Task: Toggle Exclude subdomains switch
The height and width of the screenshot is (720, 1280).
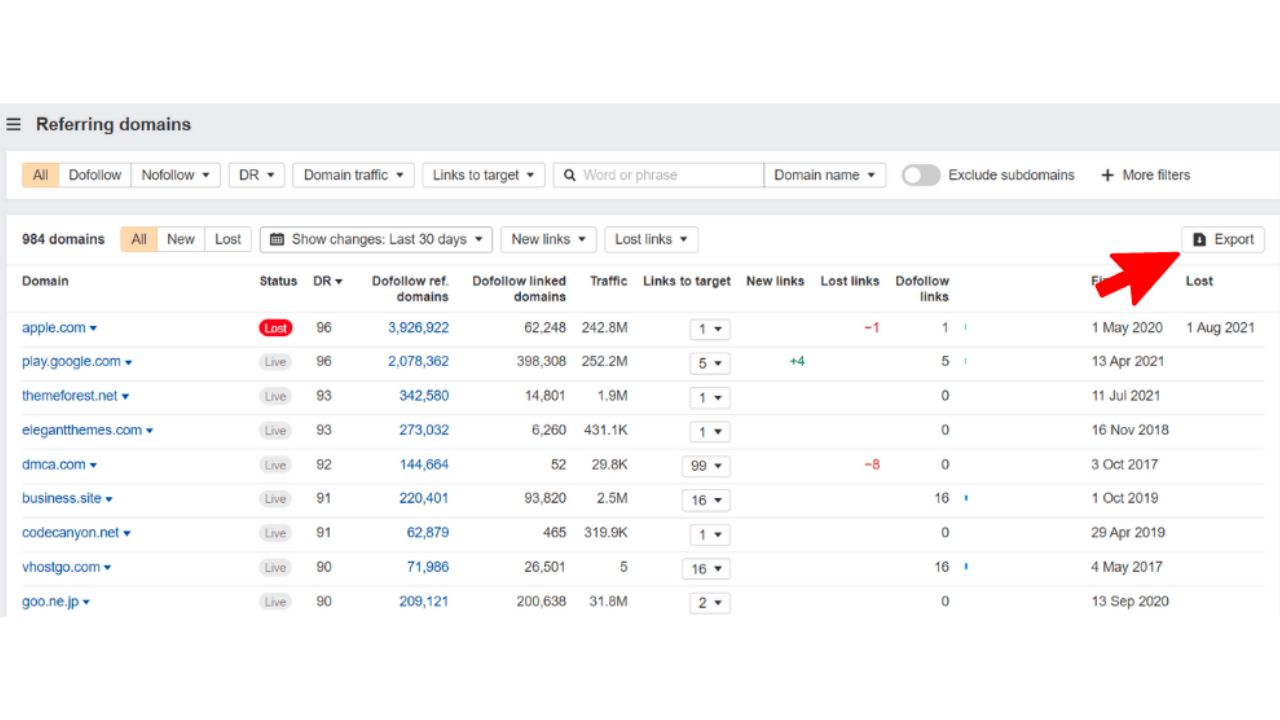Action: coord(921,175)
